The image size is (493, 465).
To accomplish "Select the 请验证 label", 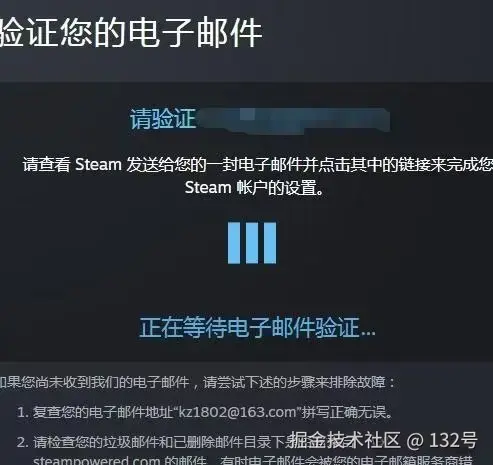I will (x=163, y=118).
